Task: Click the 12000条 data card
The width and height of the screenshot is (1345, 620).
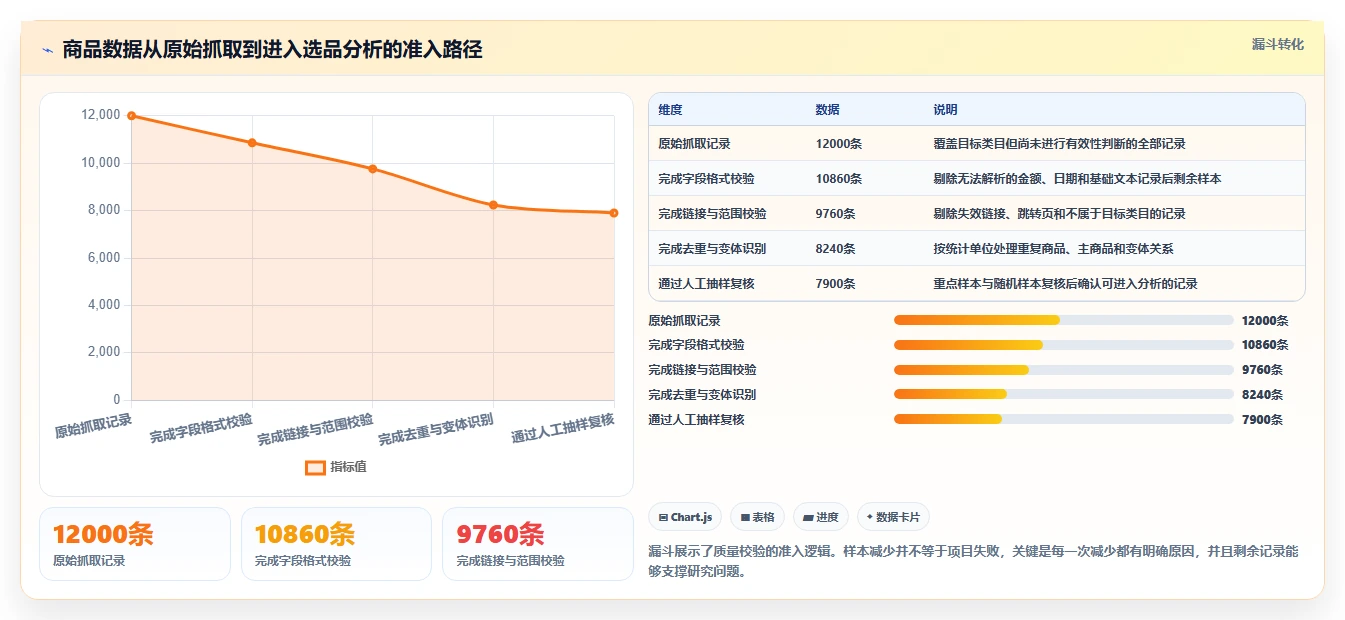Action: coord(135,544)
